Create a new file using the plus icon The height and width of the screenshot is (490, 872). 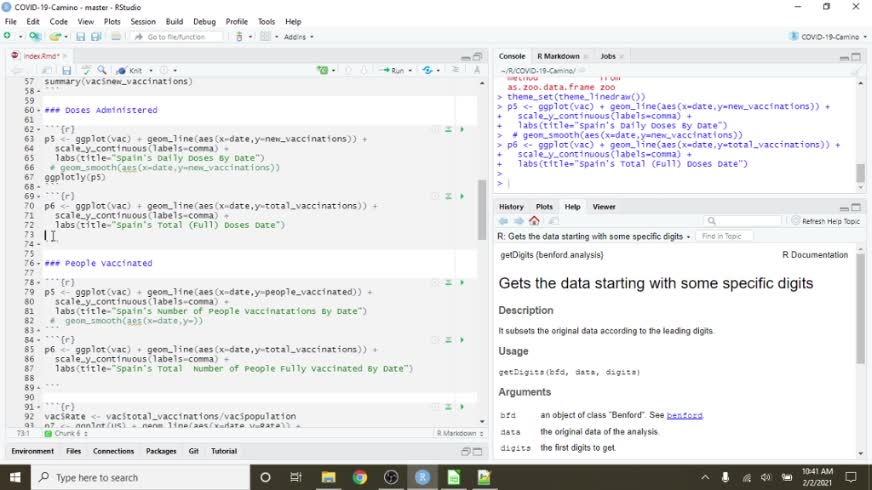click(8, 37)
